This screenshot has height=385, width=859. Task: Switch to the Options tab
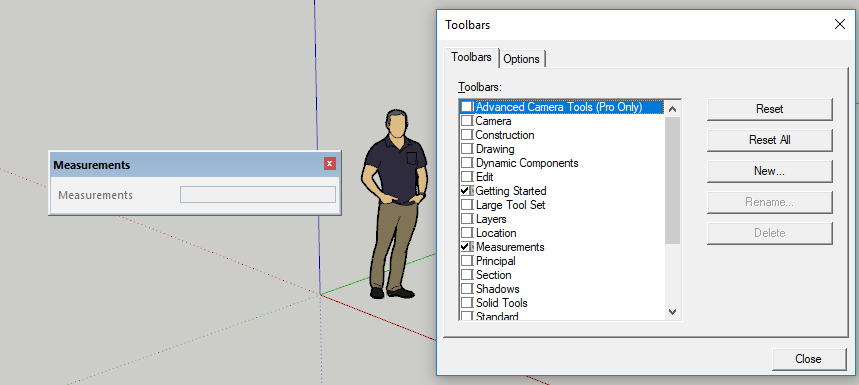tap(522, 59)
